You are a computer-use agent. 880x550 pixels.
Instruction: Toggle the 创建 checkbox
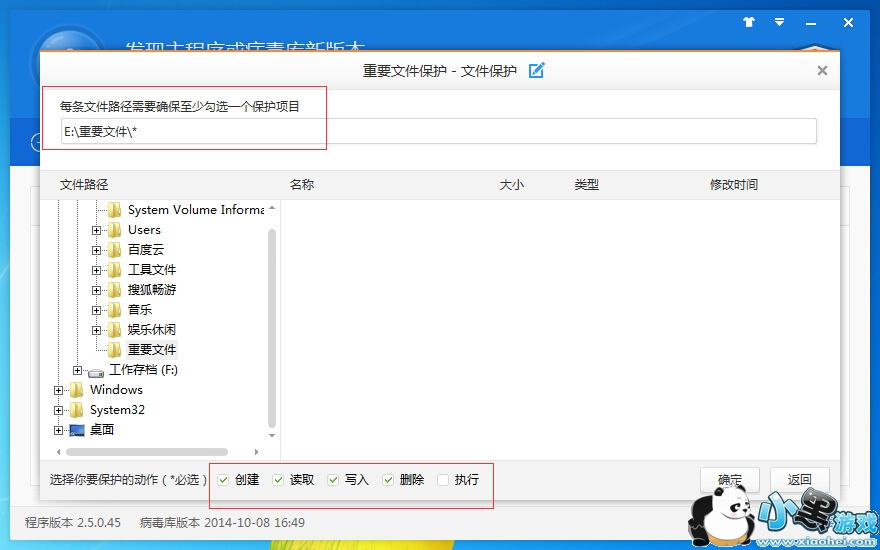coord(224,480)
